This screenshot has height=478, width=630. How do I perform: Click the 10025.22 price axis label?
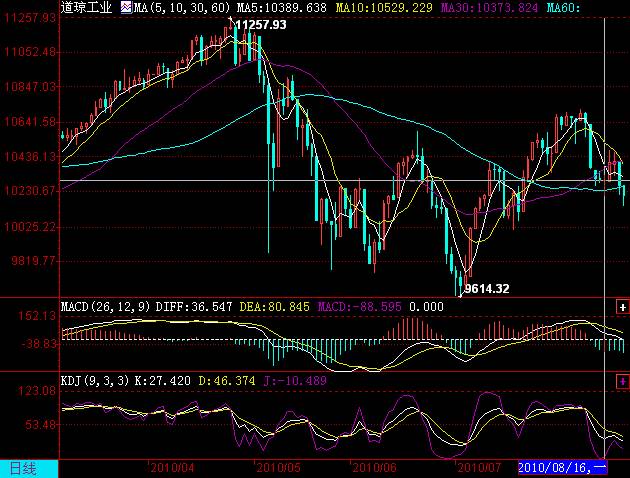click(x=30, y=227)
